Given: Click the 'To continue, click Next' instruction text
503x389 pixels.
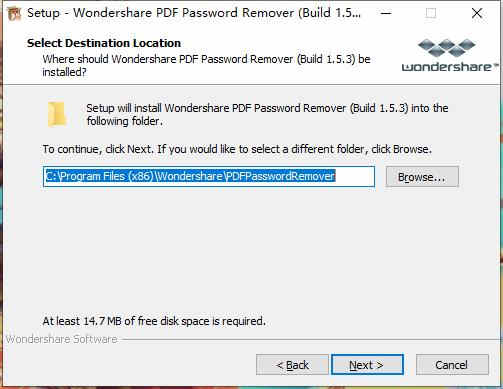Looking at the screenshot, I should point(237,149).
